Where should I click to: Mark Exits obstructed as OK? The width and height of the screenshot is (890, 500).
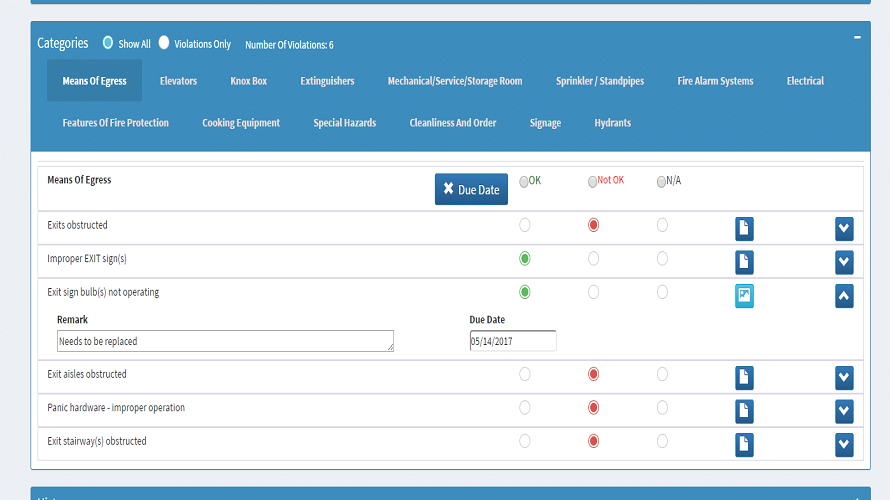click(525, 225)
